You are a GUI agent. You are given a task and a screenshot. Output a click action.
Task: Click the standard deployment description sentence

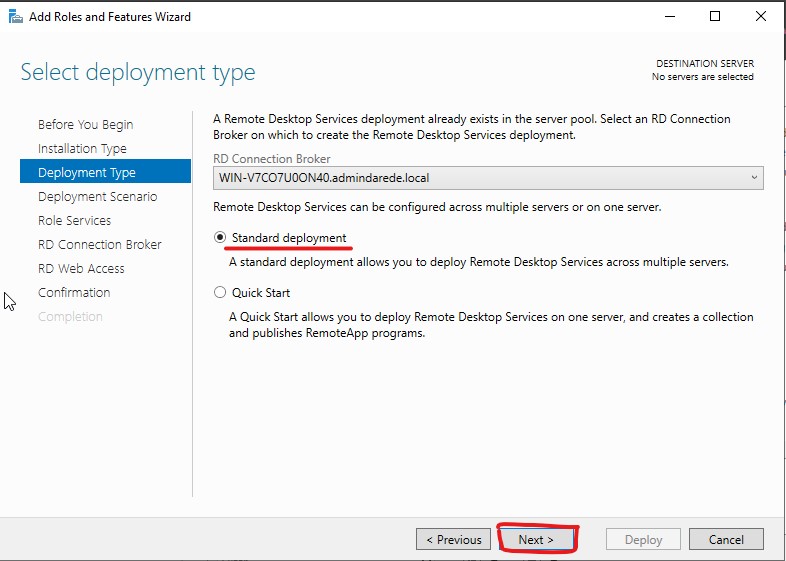pos(479,262)
